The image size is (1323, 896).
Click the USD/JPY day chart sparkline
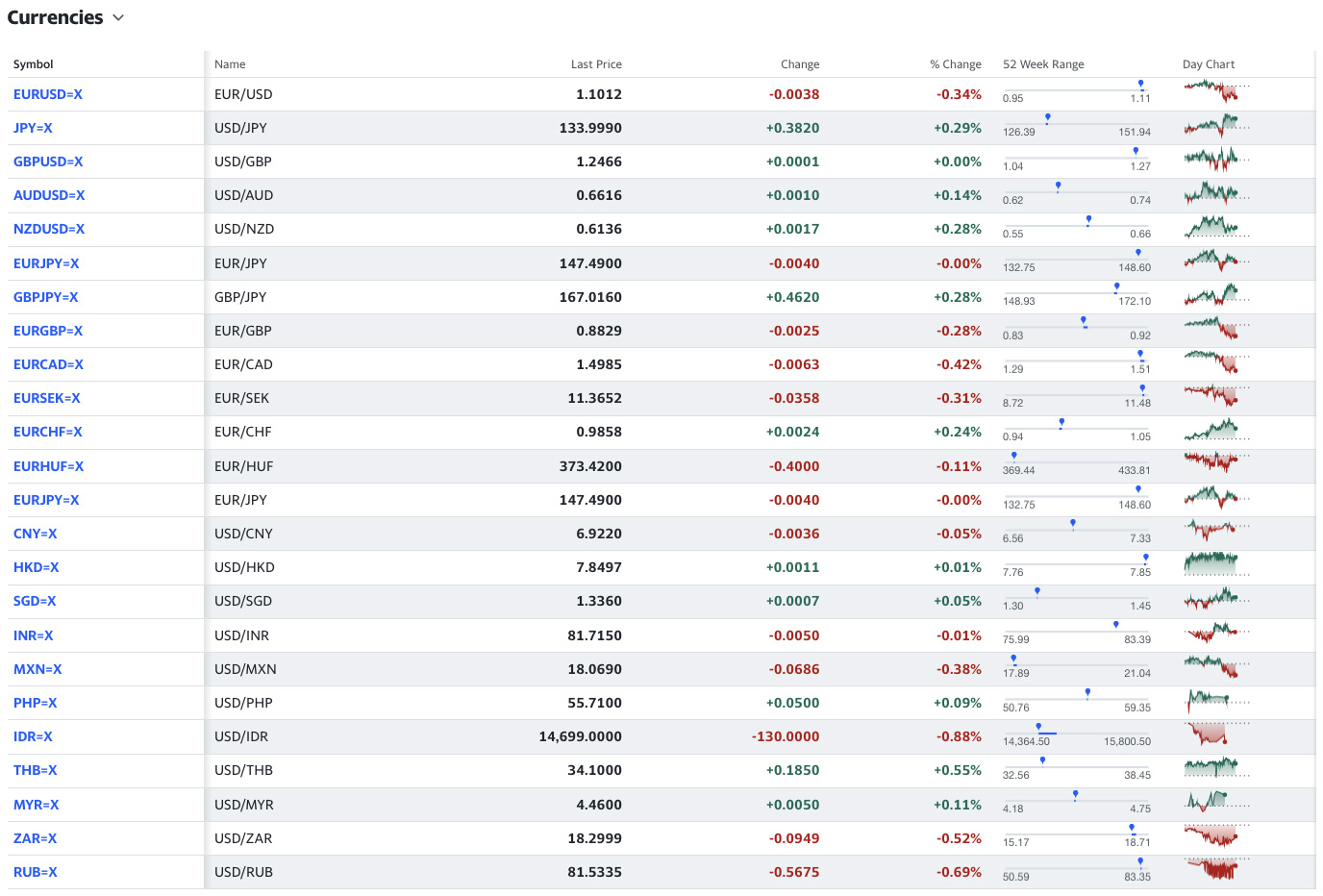(1214, 127)
